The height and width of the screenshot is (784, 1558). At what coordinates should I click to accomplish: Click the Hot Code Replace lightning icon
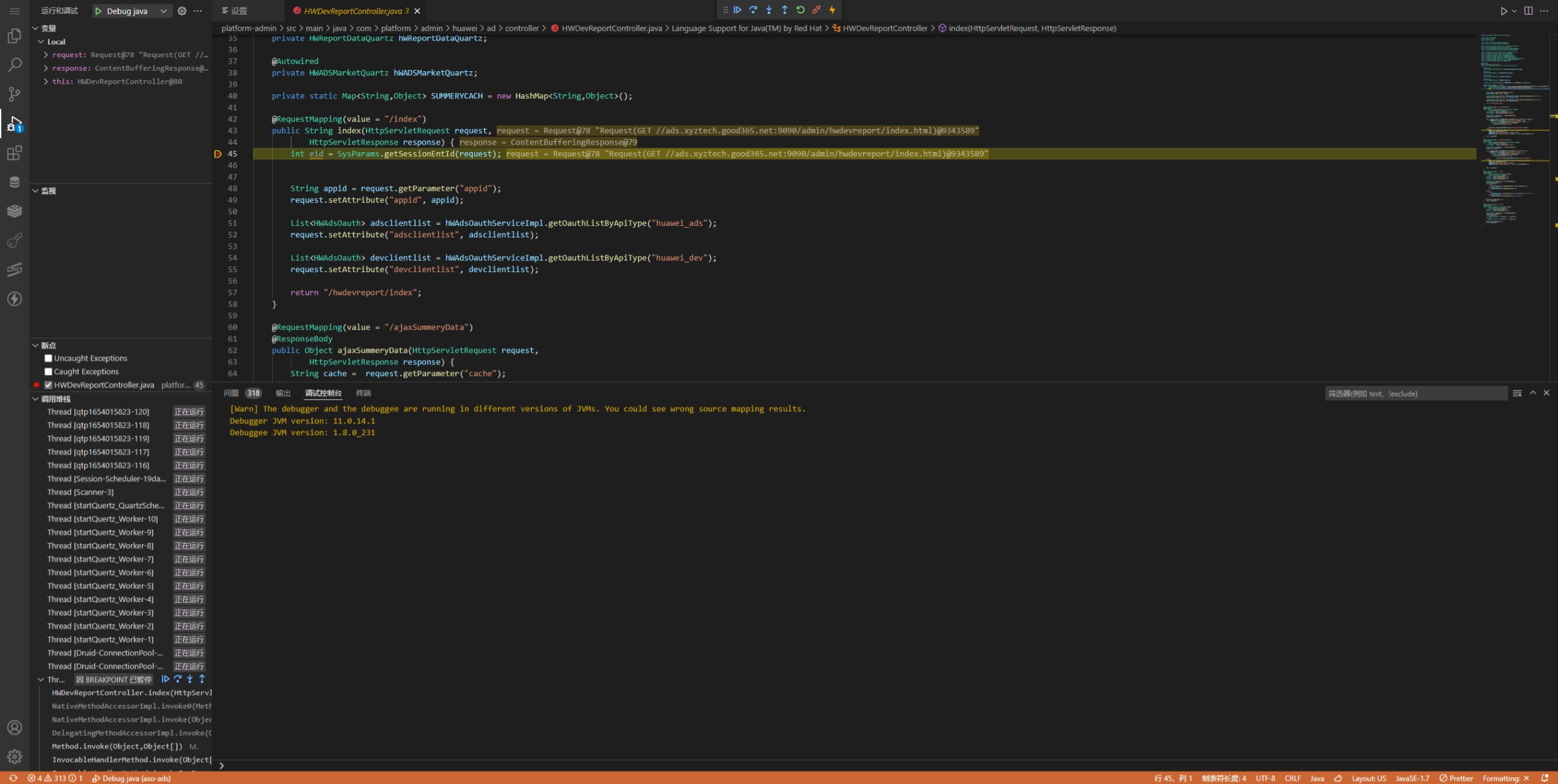[832, 10]
